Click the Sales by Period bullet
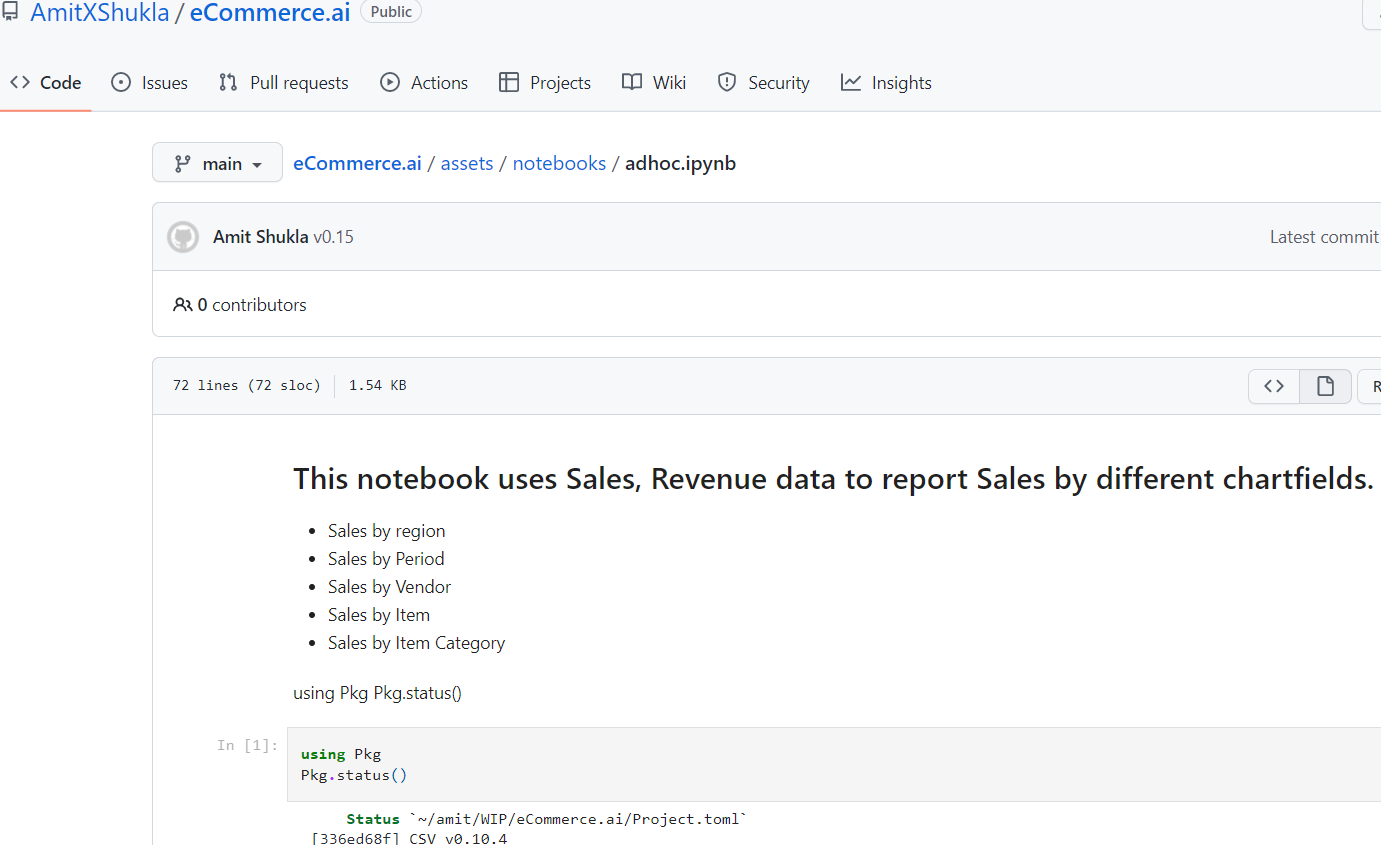 point(386,559)
